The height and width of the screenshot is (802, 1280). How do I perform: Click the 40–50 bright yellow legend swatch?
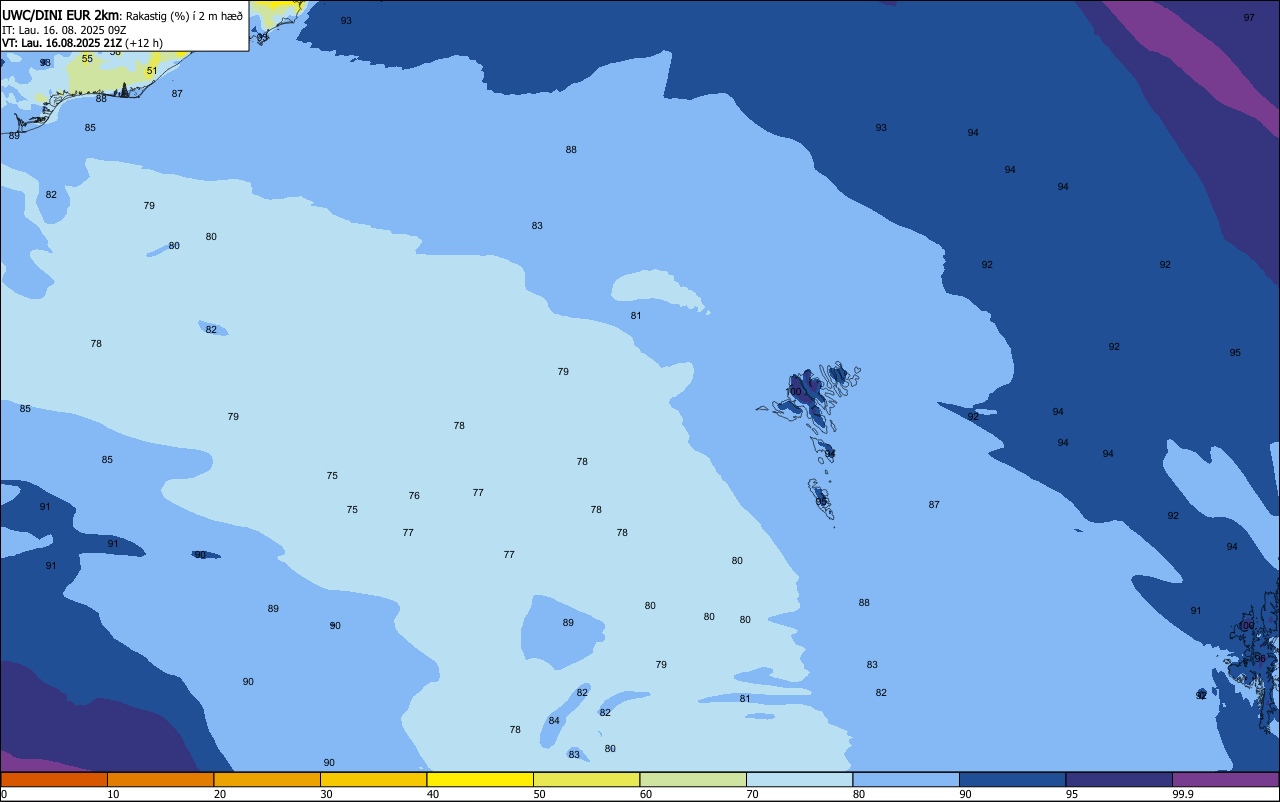click(x=480, y=779)
